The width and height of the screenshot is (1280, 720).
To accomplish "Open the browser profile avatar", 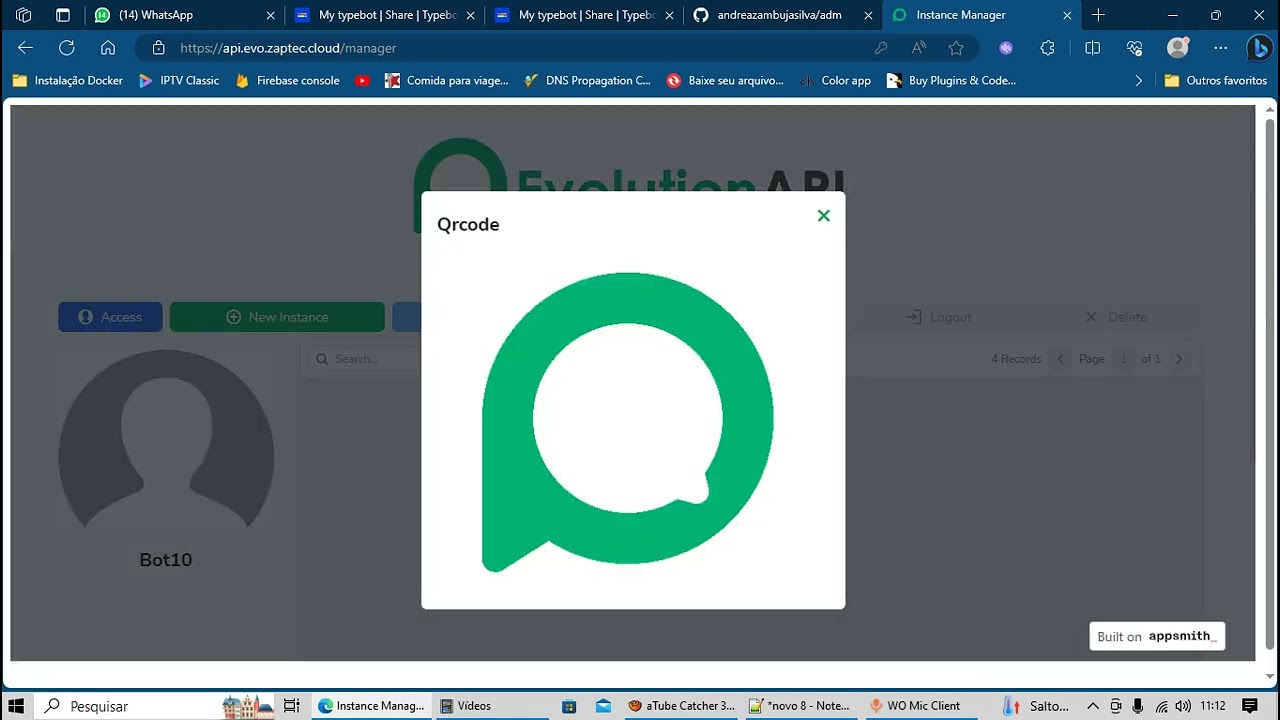I will pyautogui.click(x=1178, y=48).
